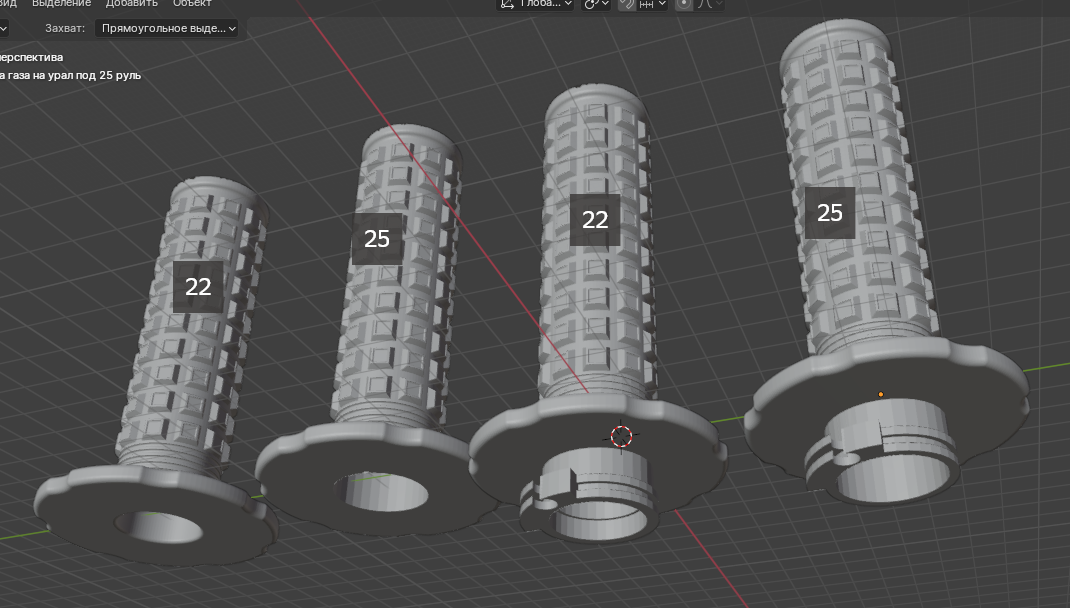
Task: Open the Добавить menu
Action: [132, 3]
